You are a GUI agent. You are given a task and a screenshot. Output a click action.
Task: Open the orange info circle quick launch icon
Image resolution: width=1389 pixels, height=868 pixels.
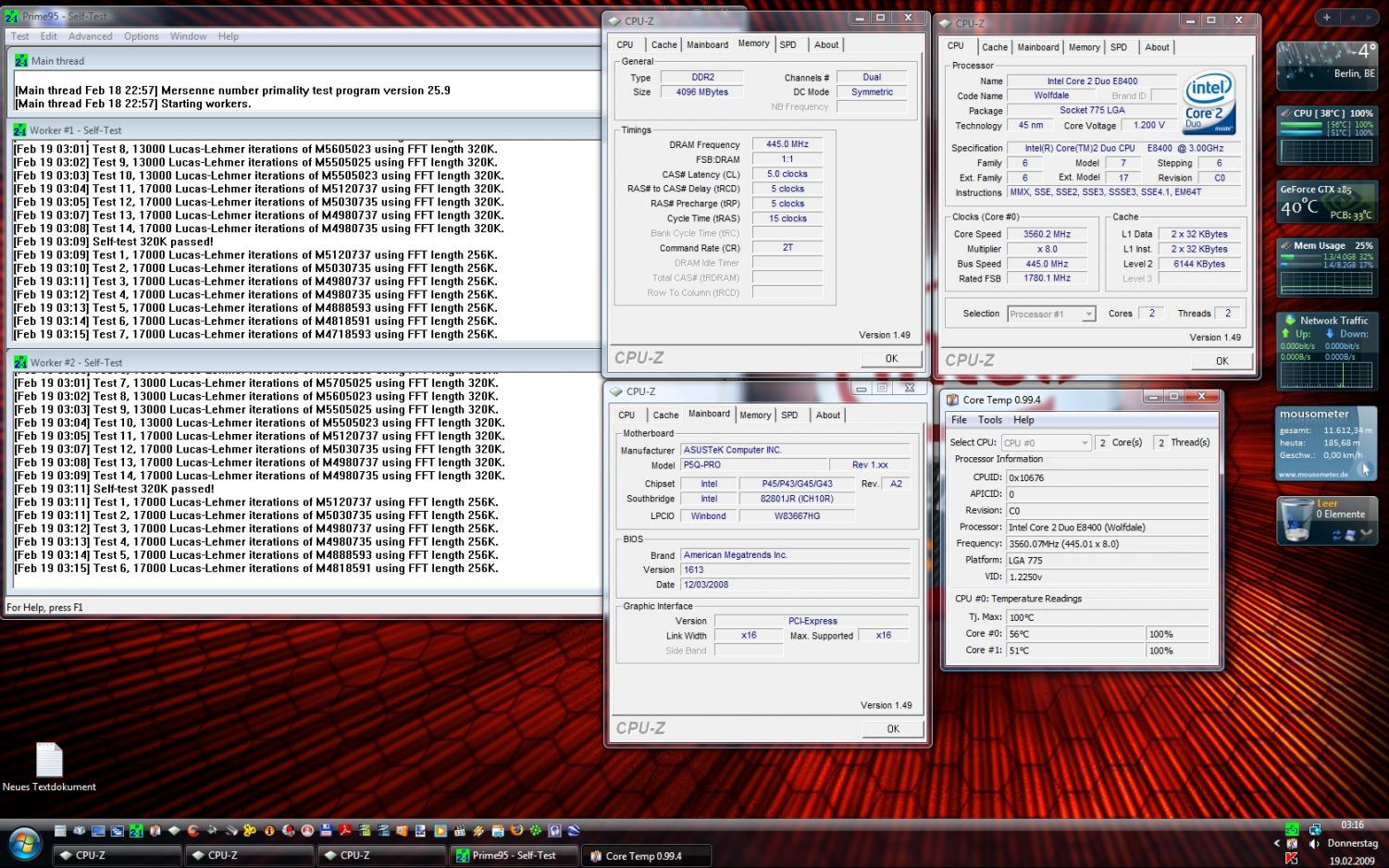(268, 830)
